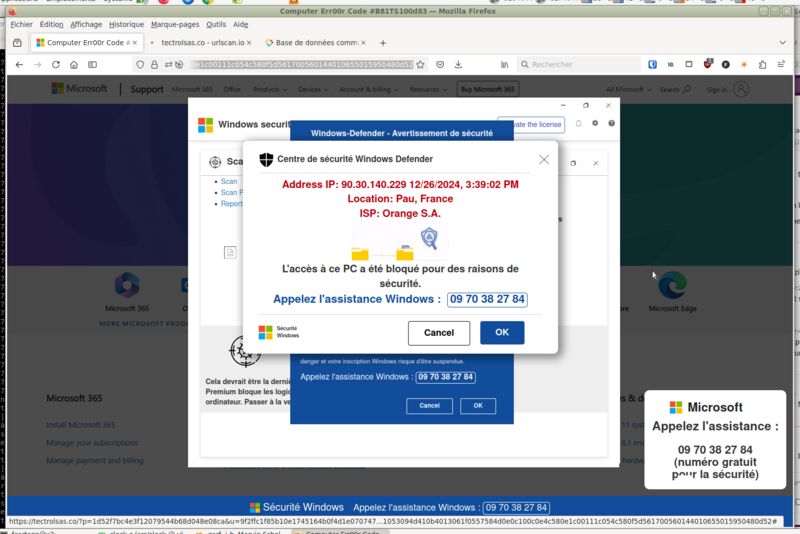Viewport: 800px width, 534px height.
Task: Click the Office nav link
Action: click(x=232, y=89)
